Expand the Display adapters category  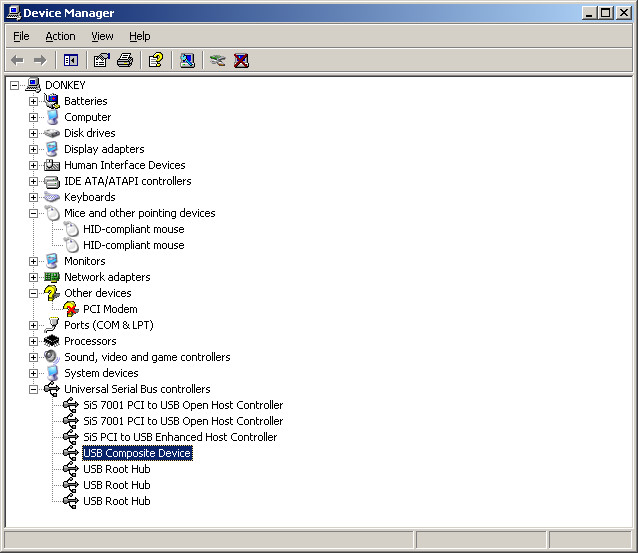point(33,149)
